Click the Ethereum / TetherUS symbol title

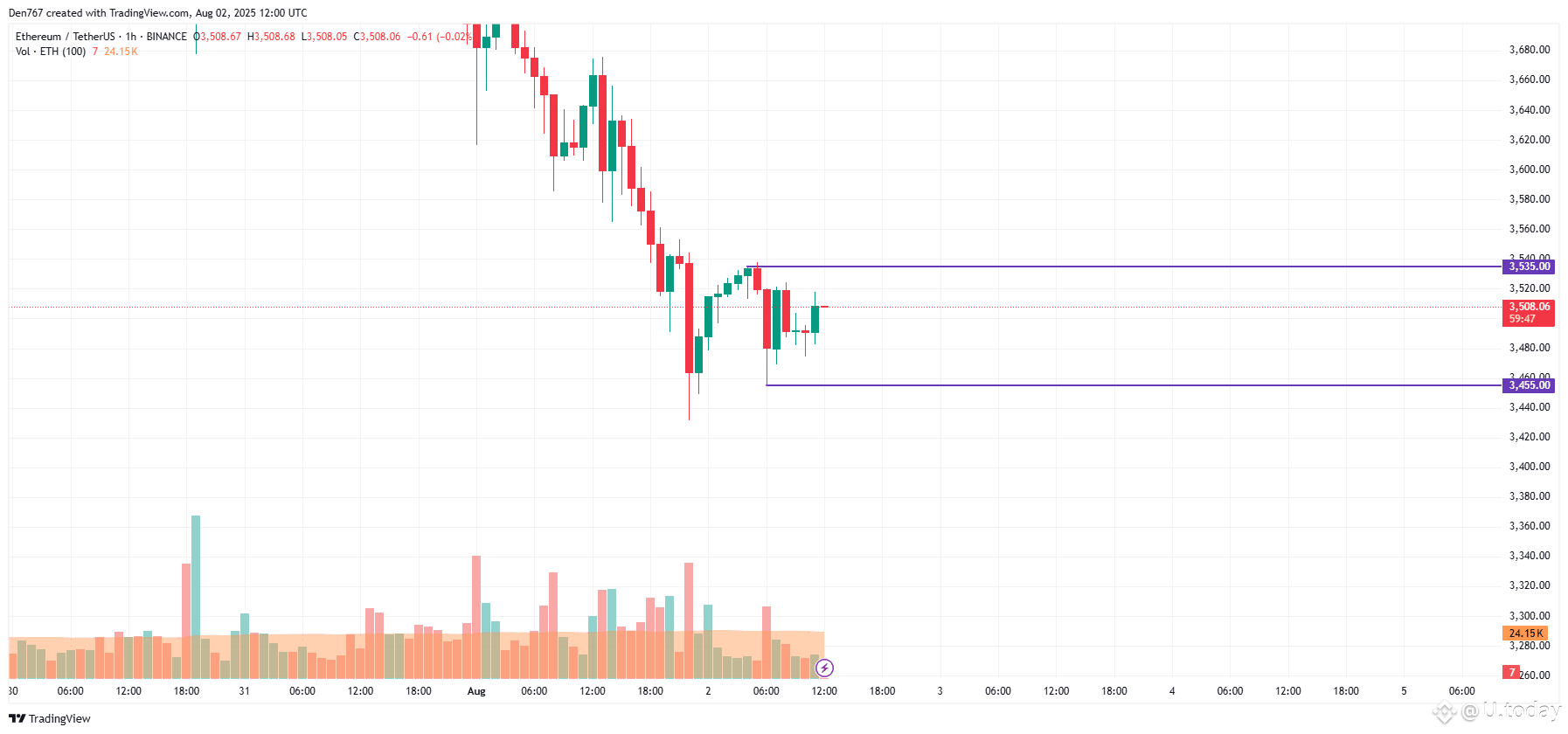coord(65,37)
